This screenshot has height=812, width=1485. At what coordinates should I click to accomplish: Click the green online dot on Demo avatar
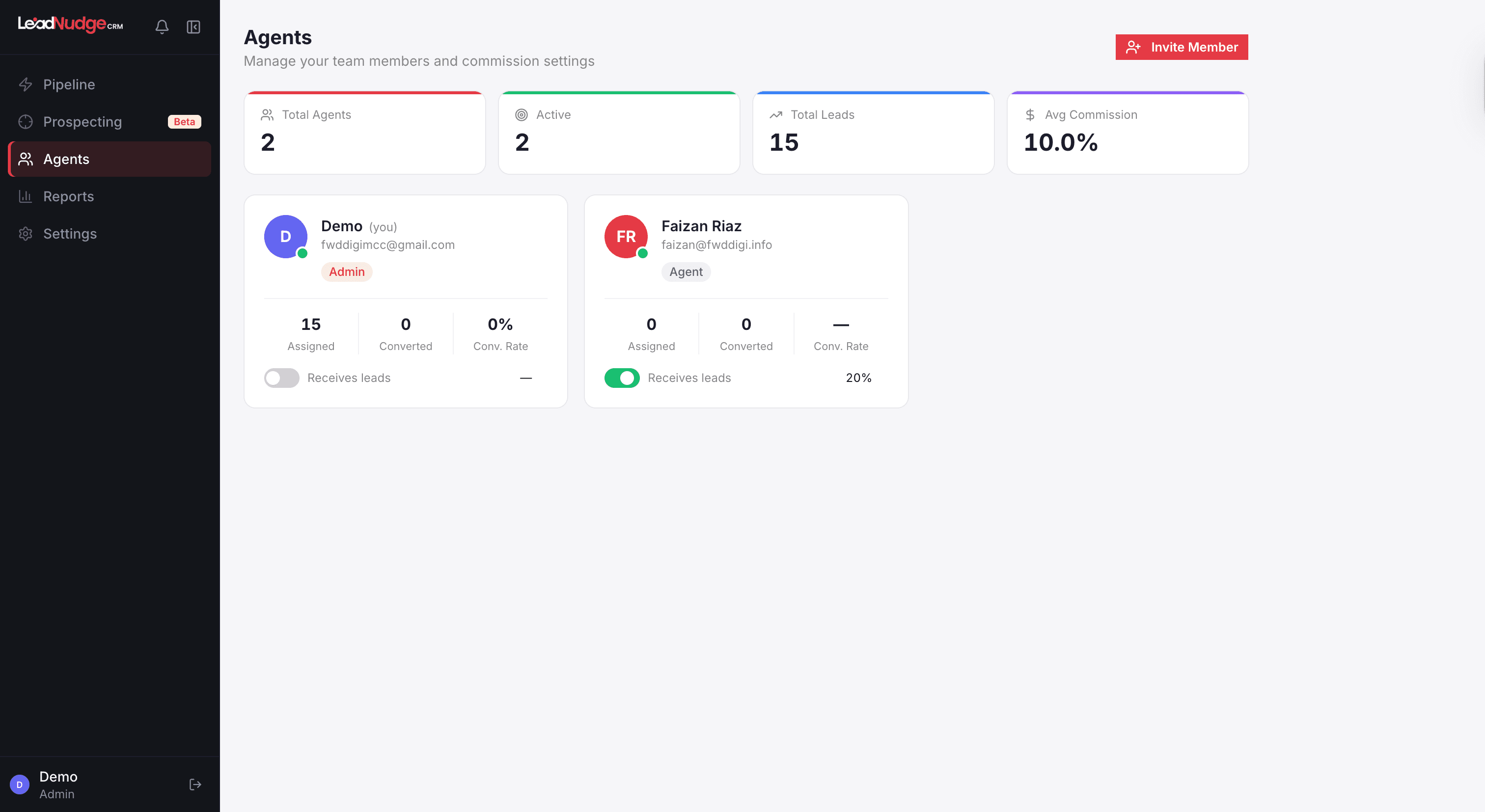tap(302, 253)
